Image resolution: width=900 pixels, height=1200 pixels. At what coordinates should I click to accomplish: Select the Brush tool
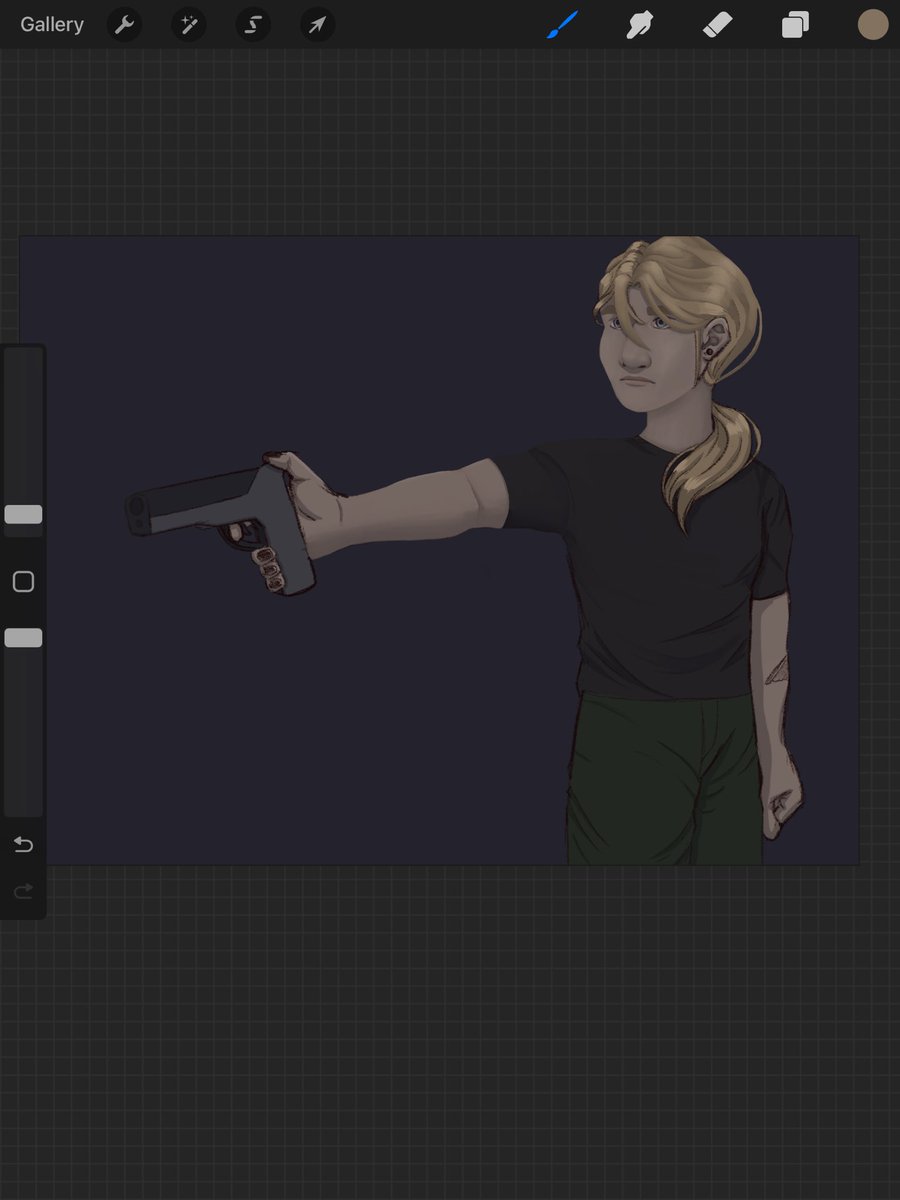coord(563,25)
